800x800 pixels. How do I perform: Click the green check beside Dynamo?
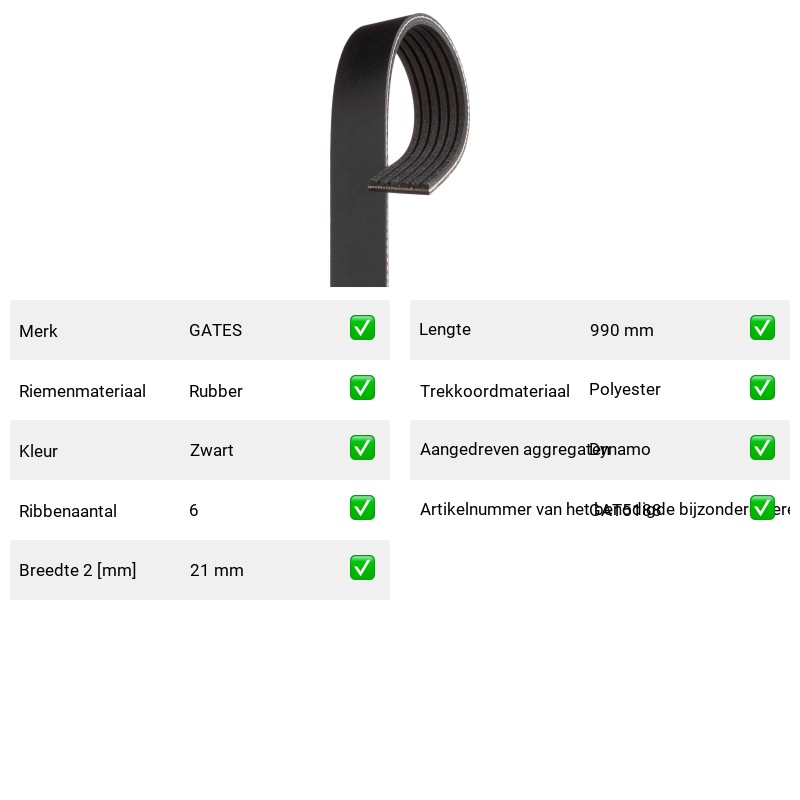pyautogui.click(x=762, y=447)
